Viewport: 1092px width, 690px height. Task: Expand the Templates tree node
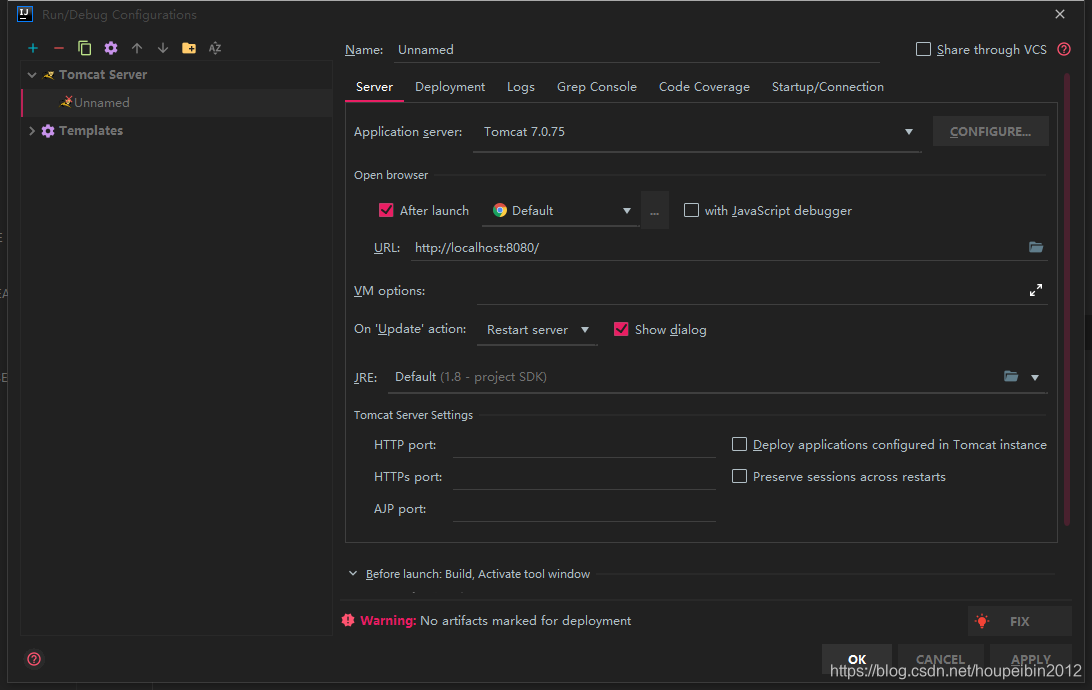pyautogui.click(x=32, y=131)
